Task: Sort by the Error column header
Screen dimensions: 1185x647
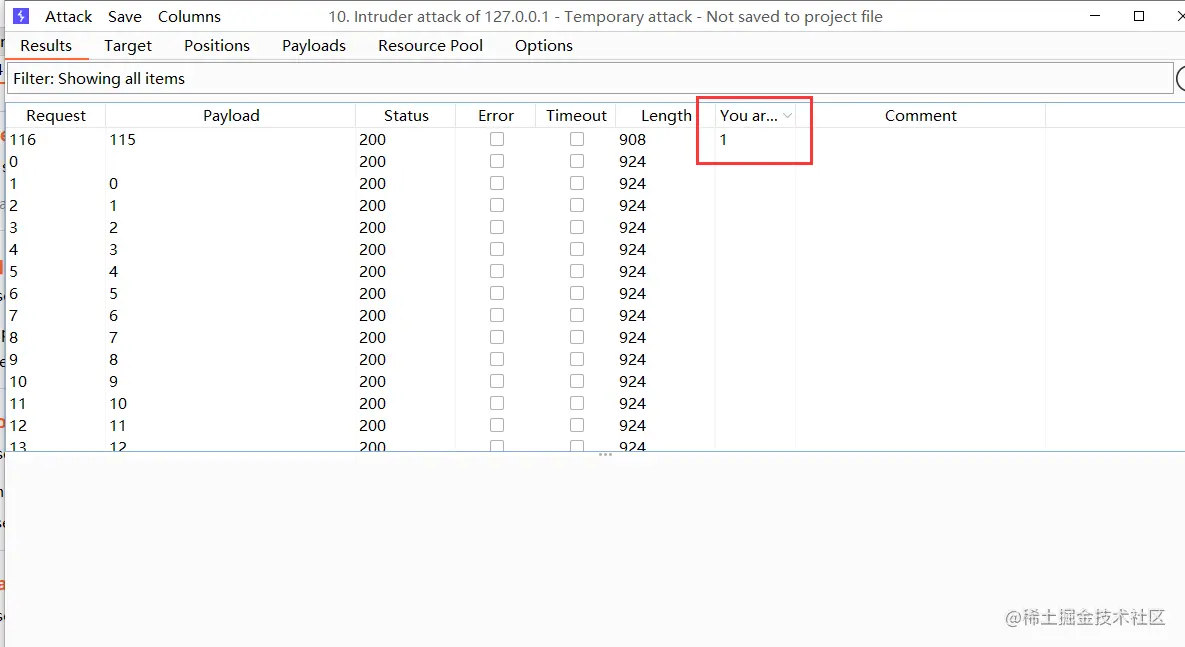Action: pos(496,116)
